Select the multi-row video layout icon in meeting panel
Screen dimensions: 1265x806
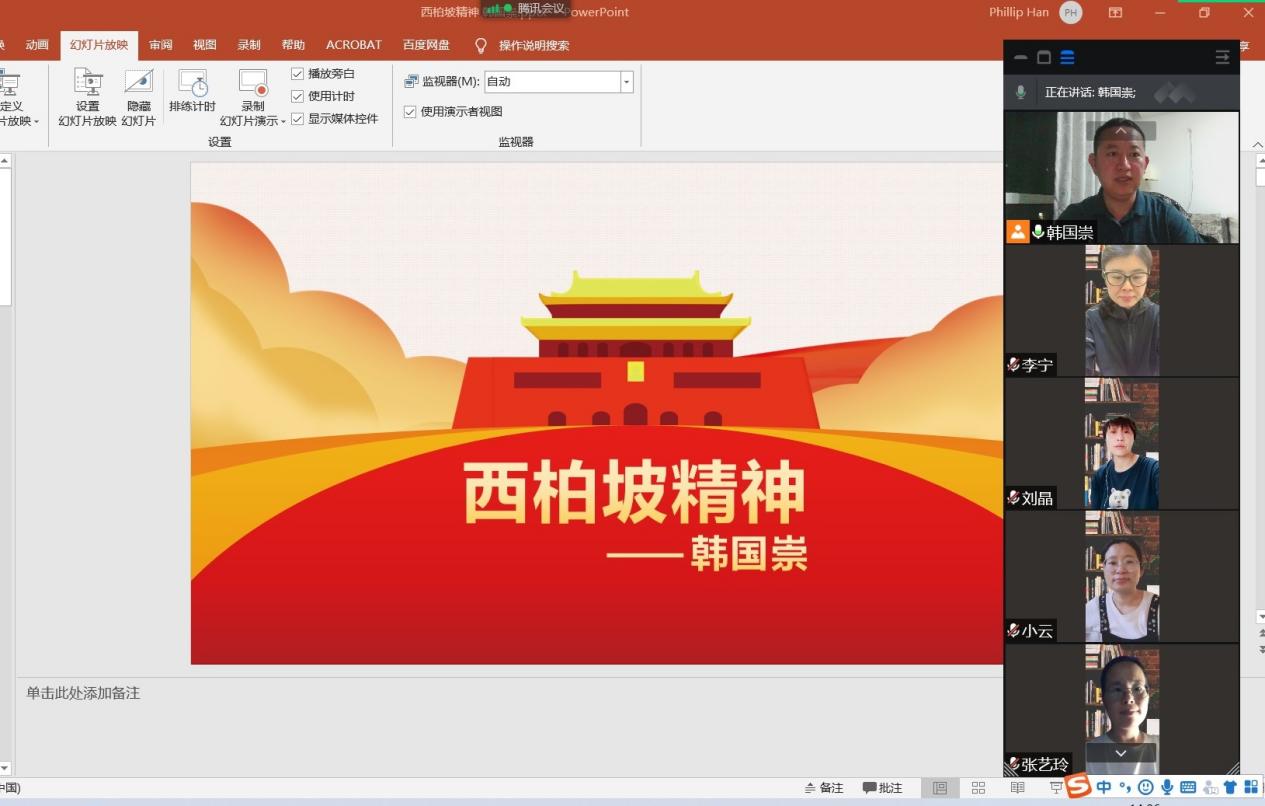[1067, 58]
